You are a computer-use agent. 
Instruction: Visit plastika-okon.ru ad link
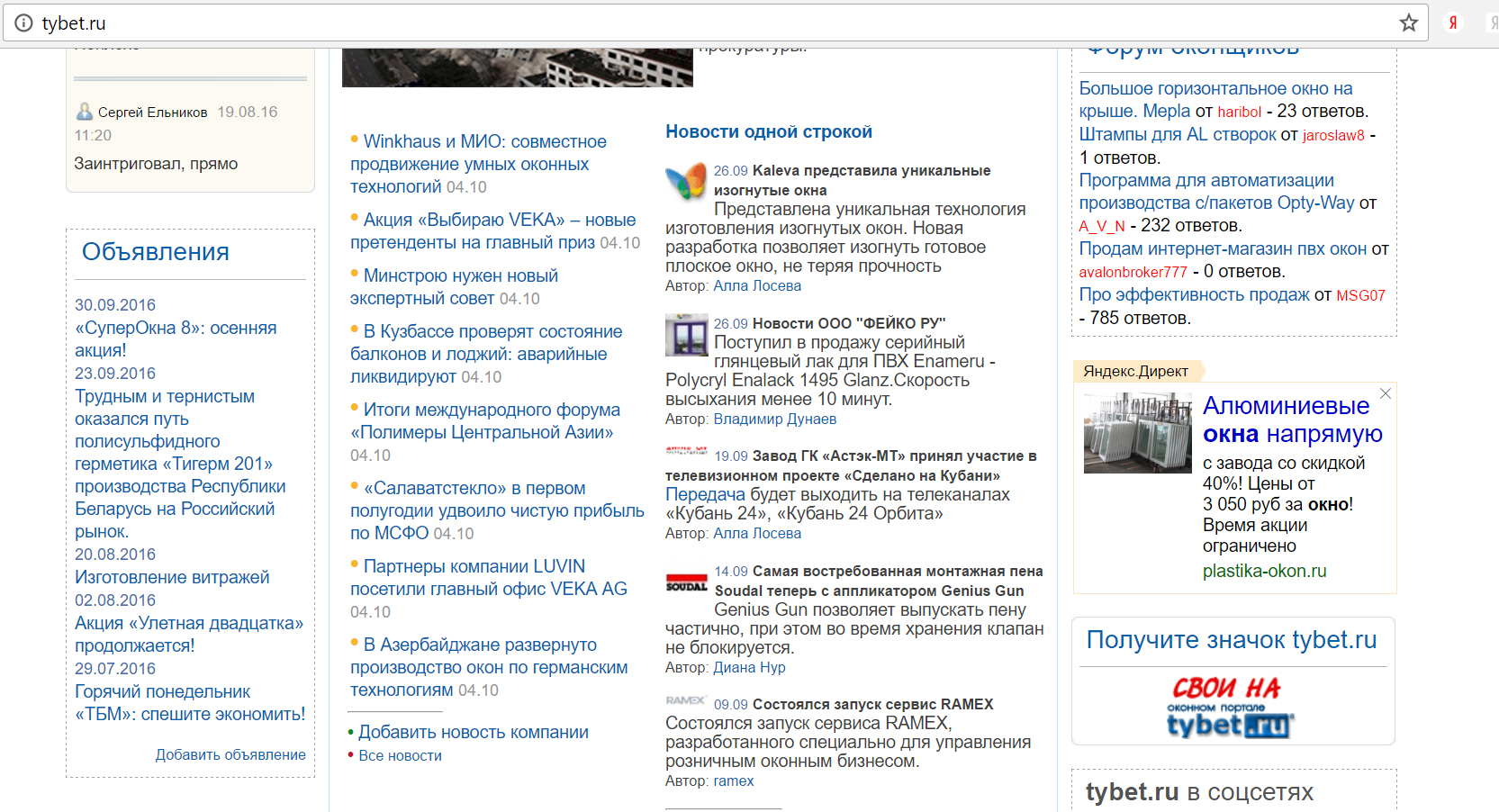pos(1264,571)
